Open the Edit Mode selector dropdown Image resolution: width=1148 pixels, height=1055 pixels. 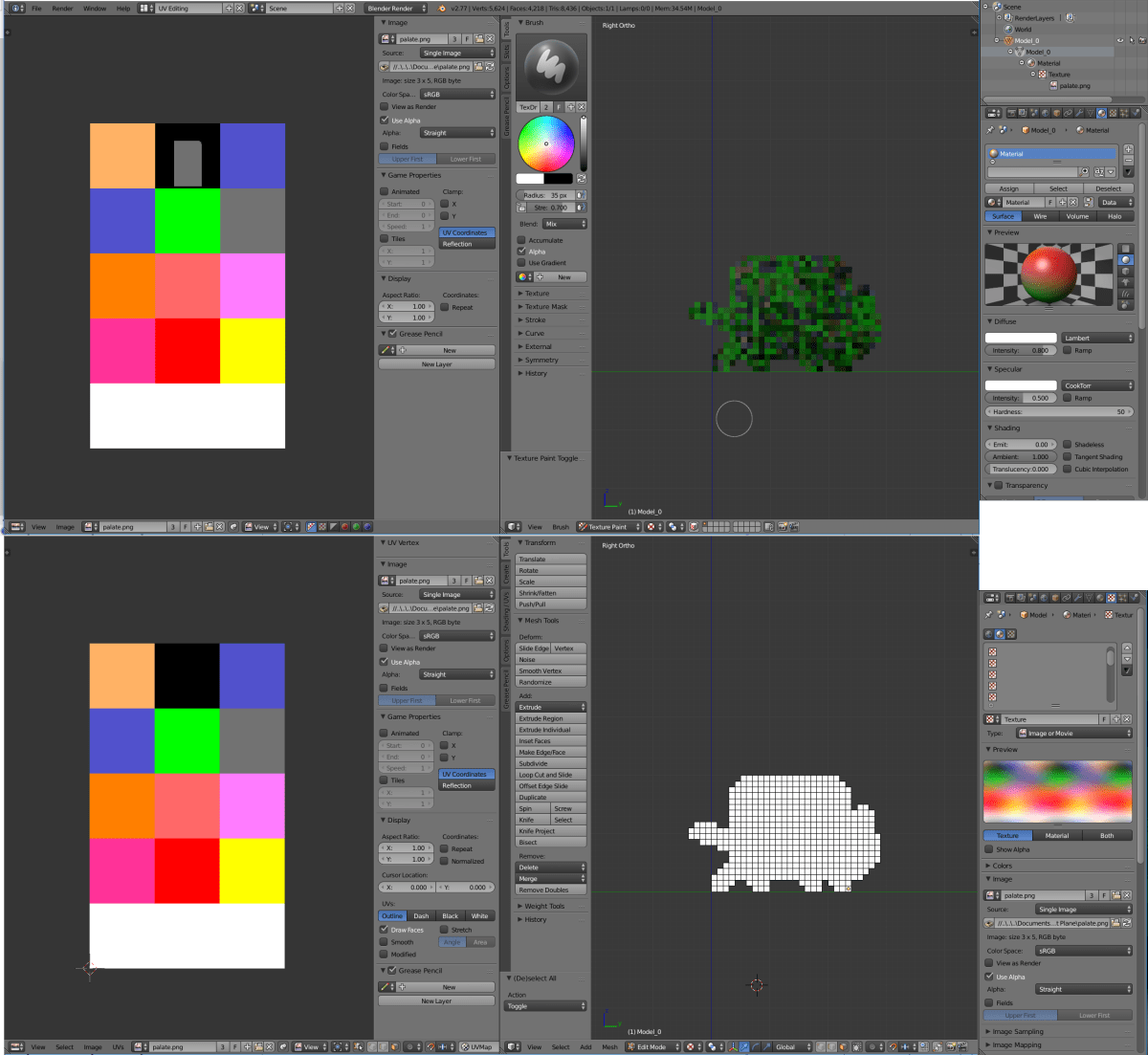(x=653, y=1046)
